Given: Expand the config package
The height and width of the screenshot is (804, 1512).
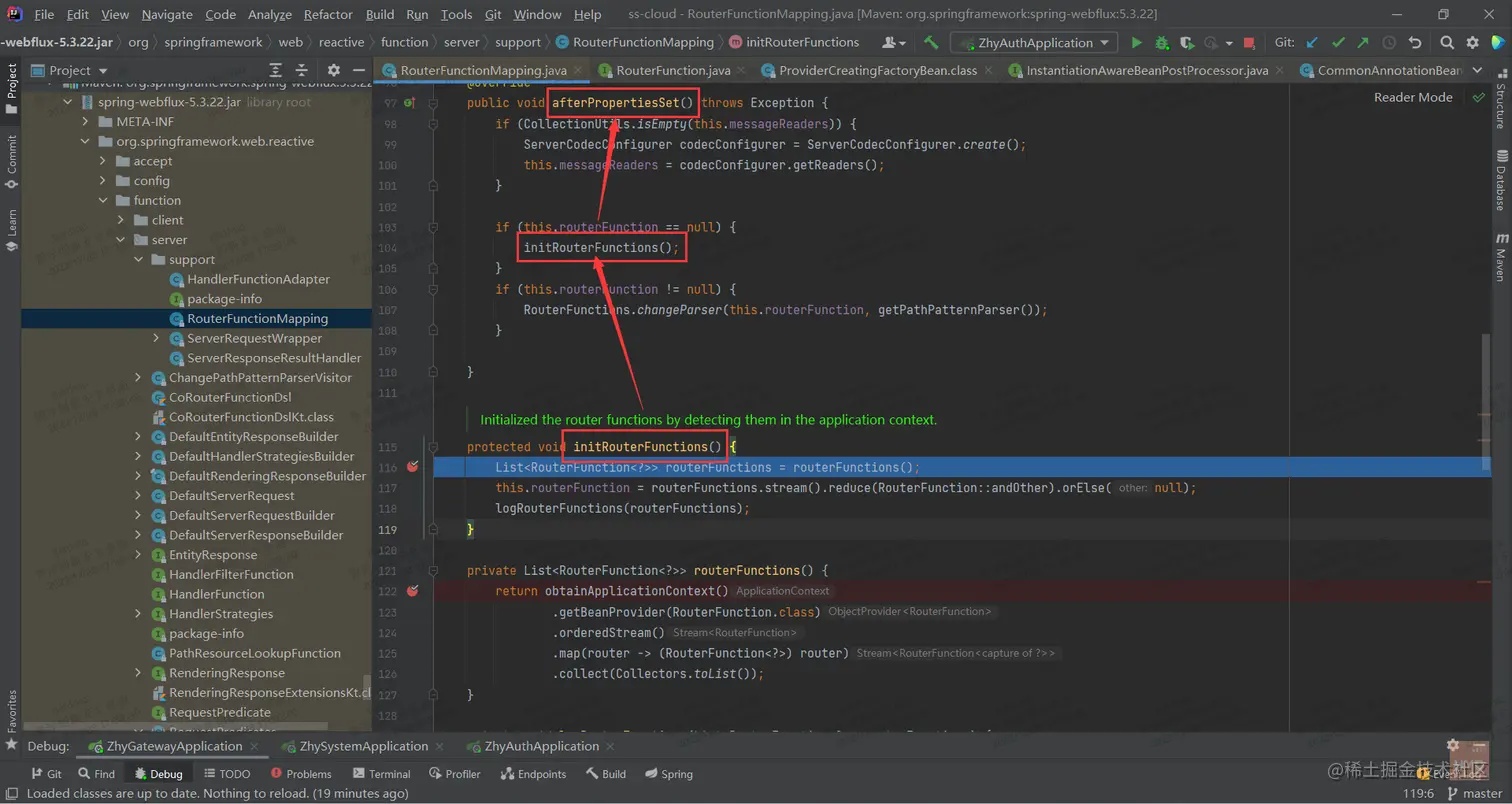Looking at the screenshot, I should (x=103, y=181).
